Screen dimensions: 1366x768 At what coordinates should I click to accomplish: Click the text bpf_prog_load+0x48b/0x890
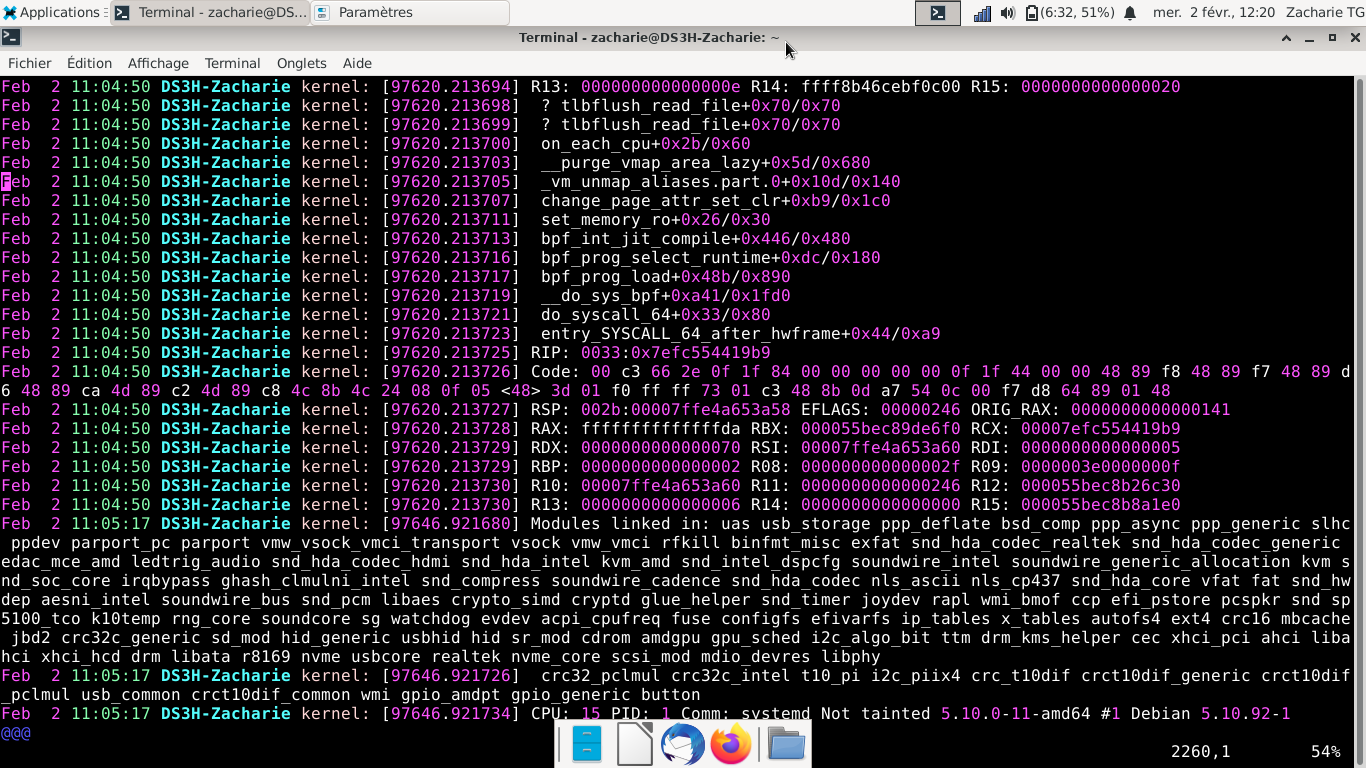pyautogui.click(x=665, y=276)
